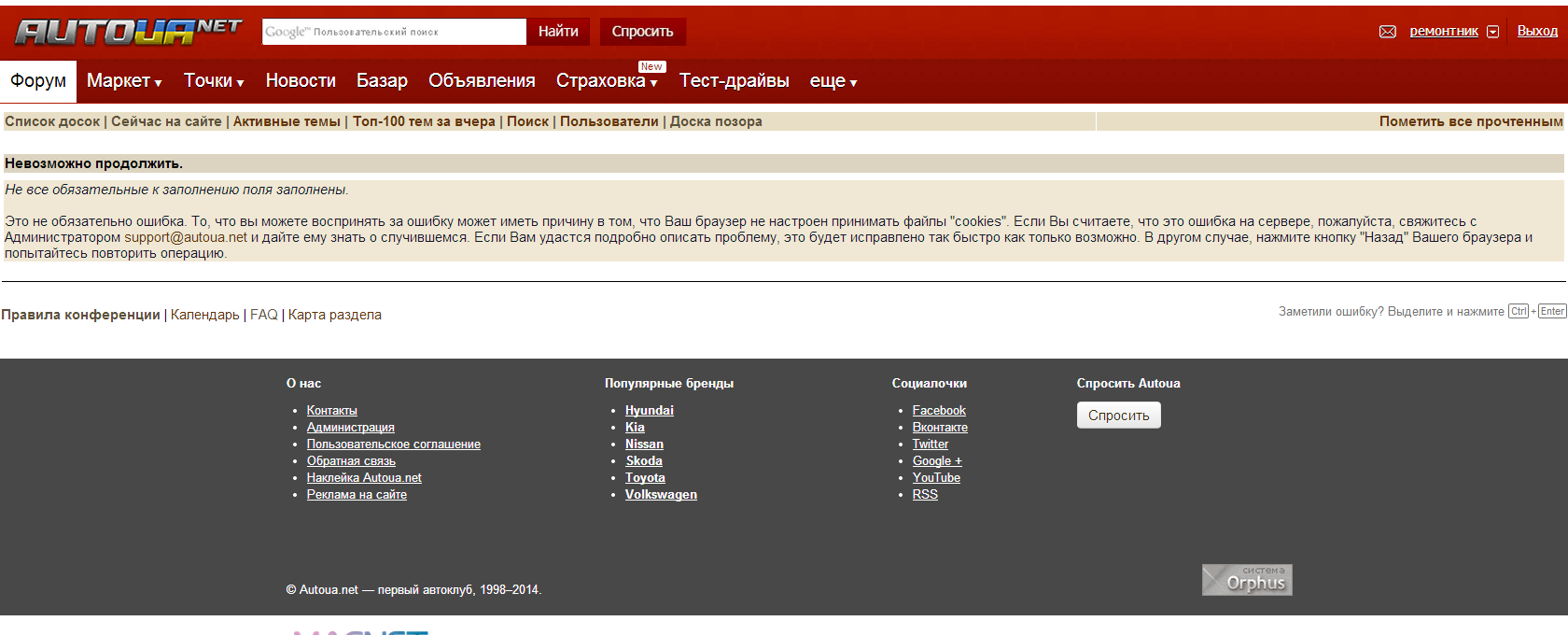Viewport: 1568px width, 635px height.
Task: Open the Volkswagen brand link
Action: 661,495
